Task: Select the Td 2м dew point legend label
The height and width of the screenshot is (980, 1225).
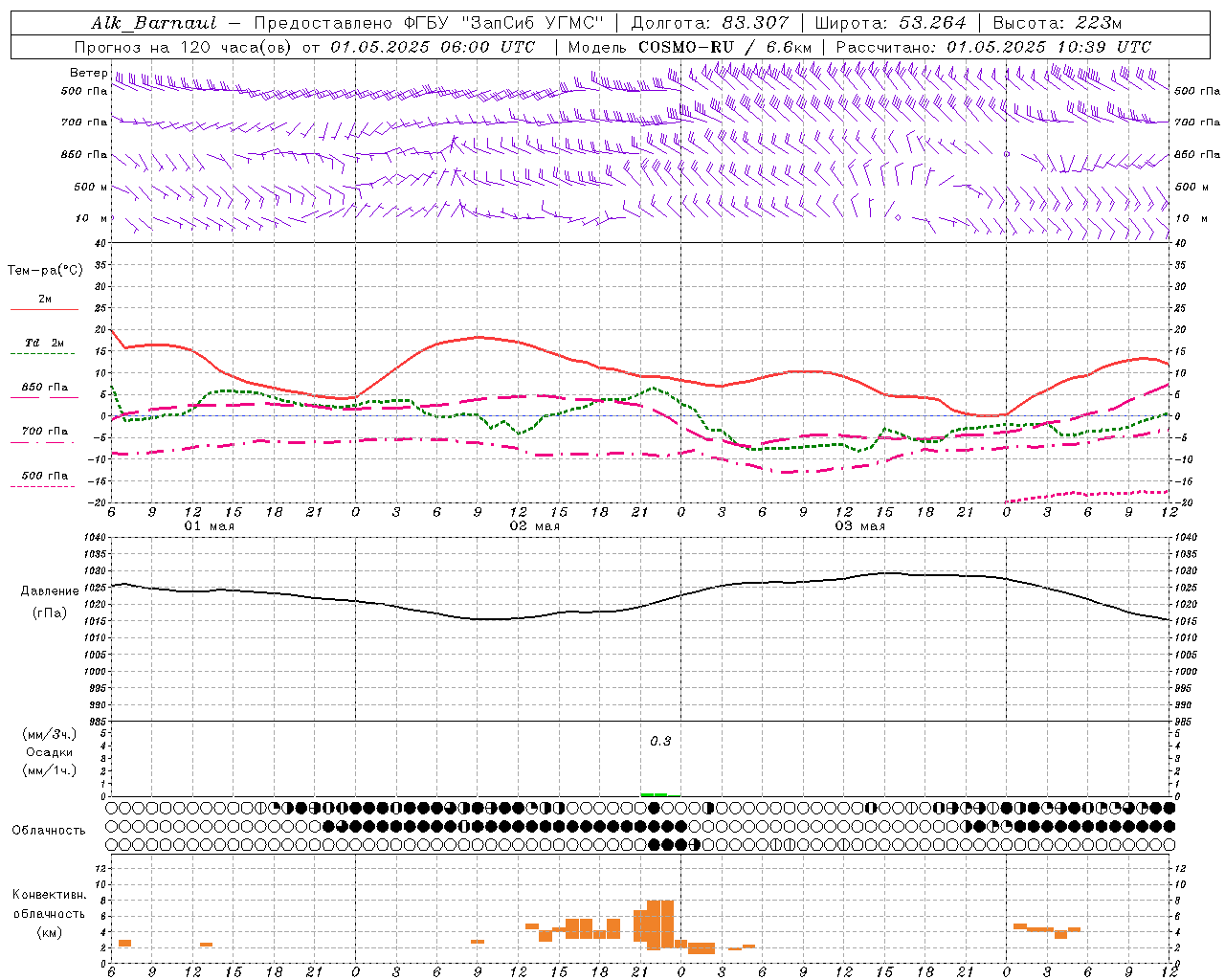Action: [x=45, y=343]
